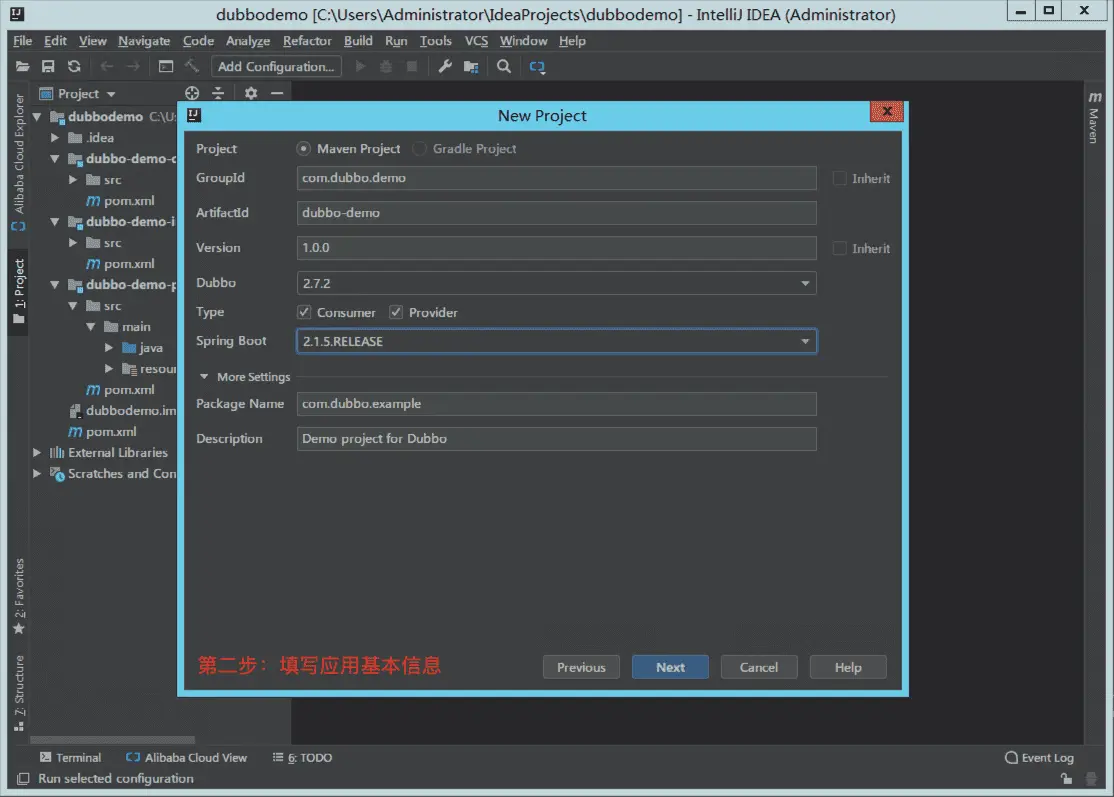Viewport: 1114px width, 797px height.
Task: Click the ArtifactId input field
Action: 556,213
